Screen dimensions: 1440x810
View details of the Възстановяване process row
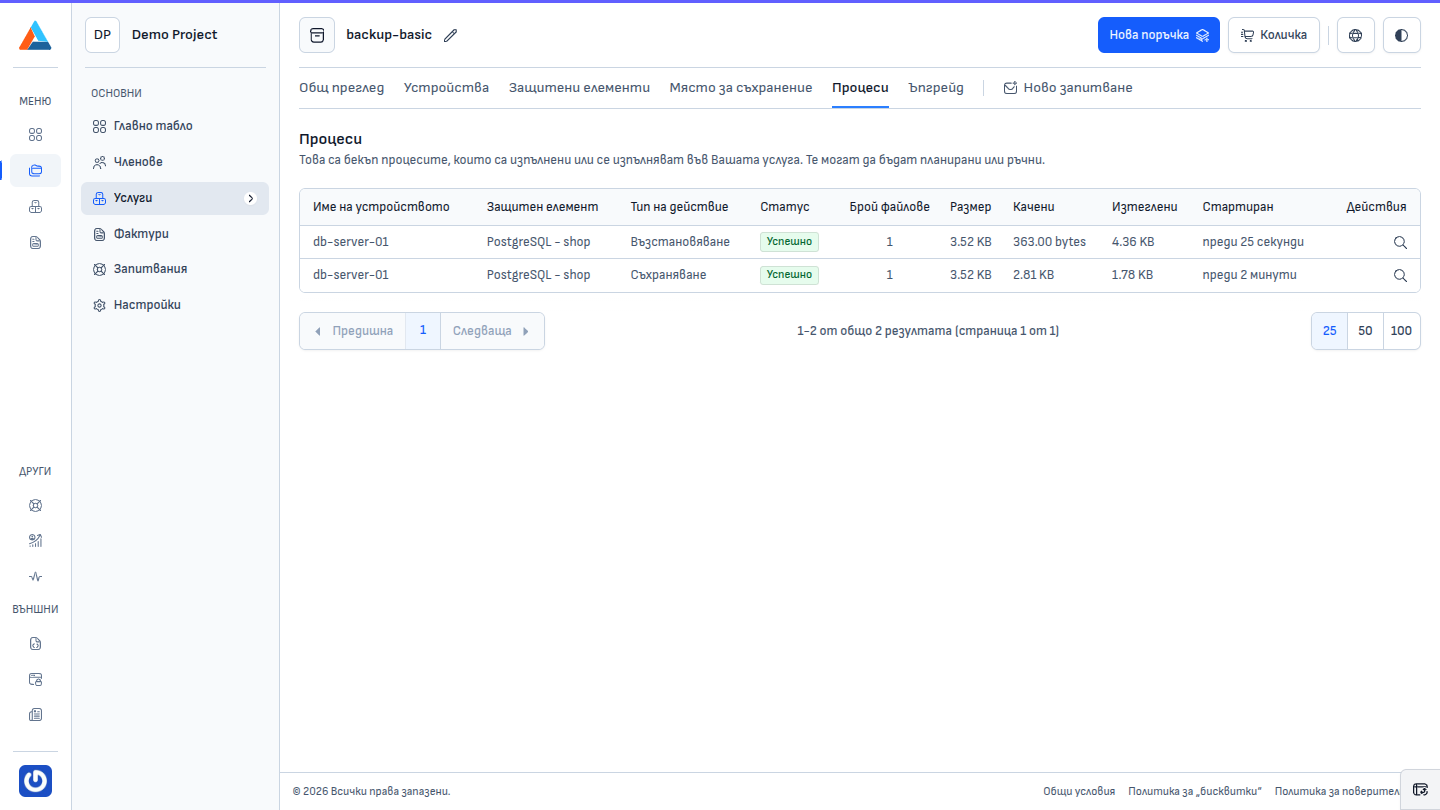click(x=1400, y=242)
